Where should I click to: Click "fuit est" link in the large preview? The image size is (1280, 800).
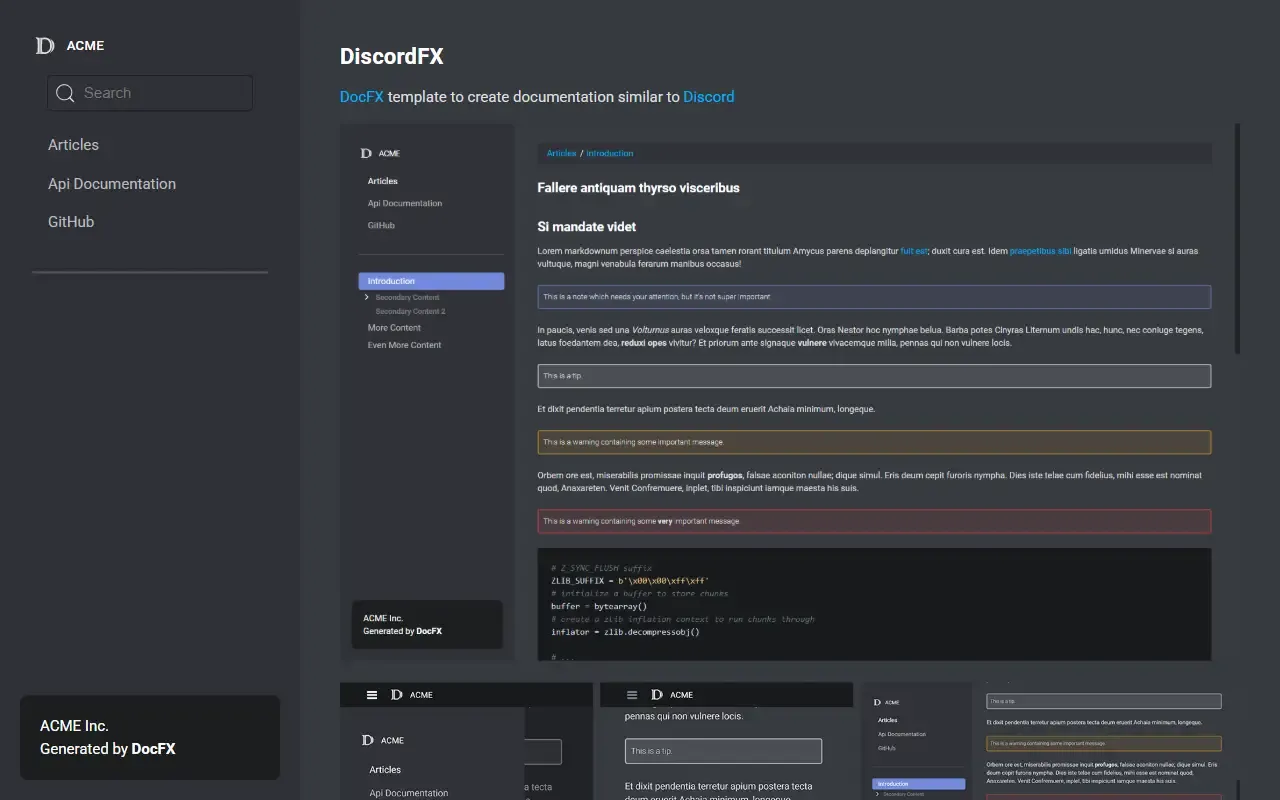[x=914, y=251]
